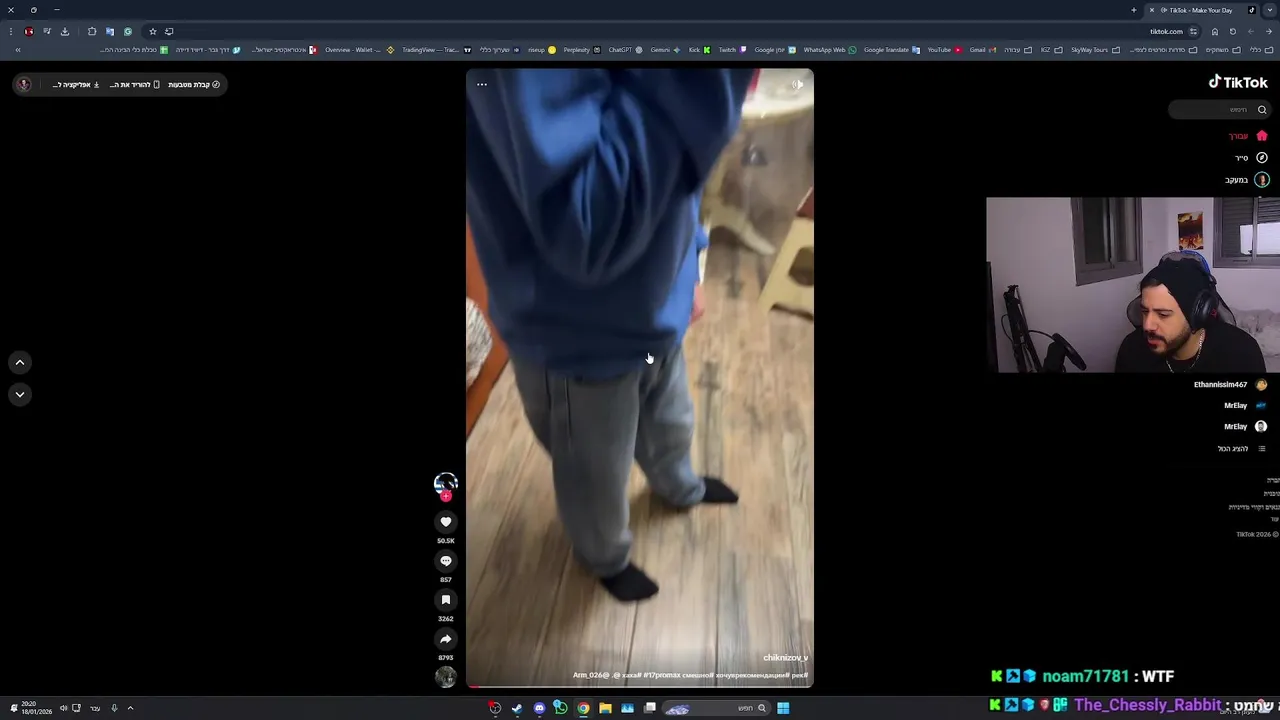Open the spinning sound disc thumbnail
This screenshot has width=1280, height=720.
tap(446, 677)
